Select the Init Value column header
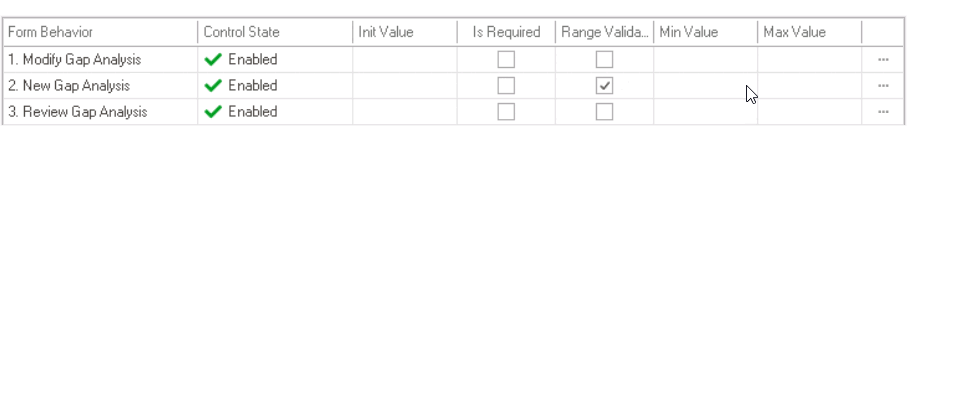 pos(404,32)
